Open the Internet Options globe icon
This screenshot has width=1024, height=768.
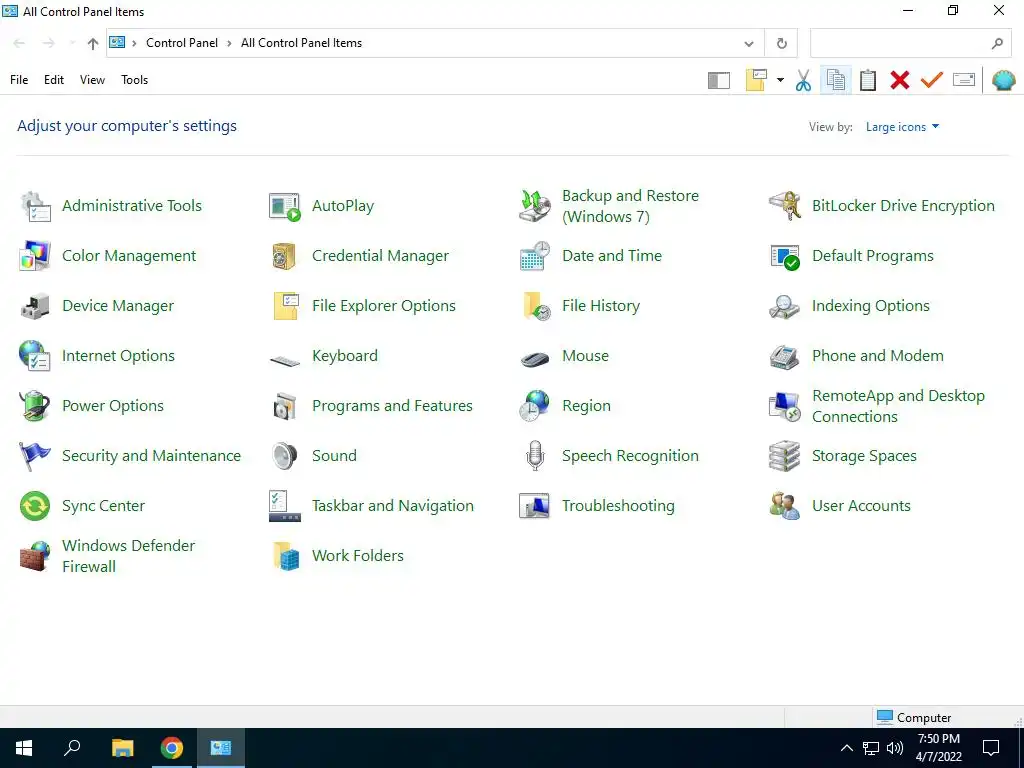[x=35, y=356]
